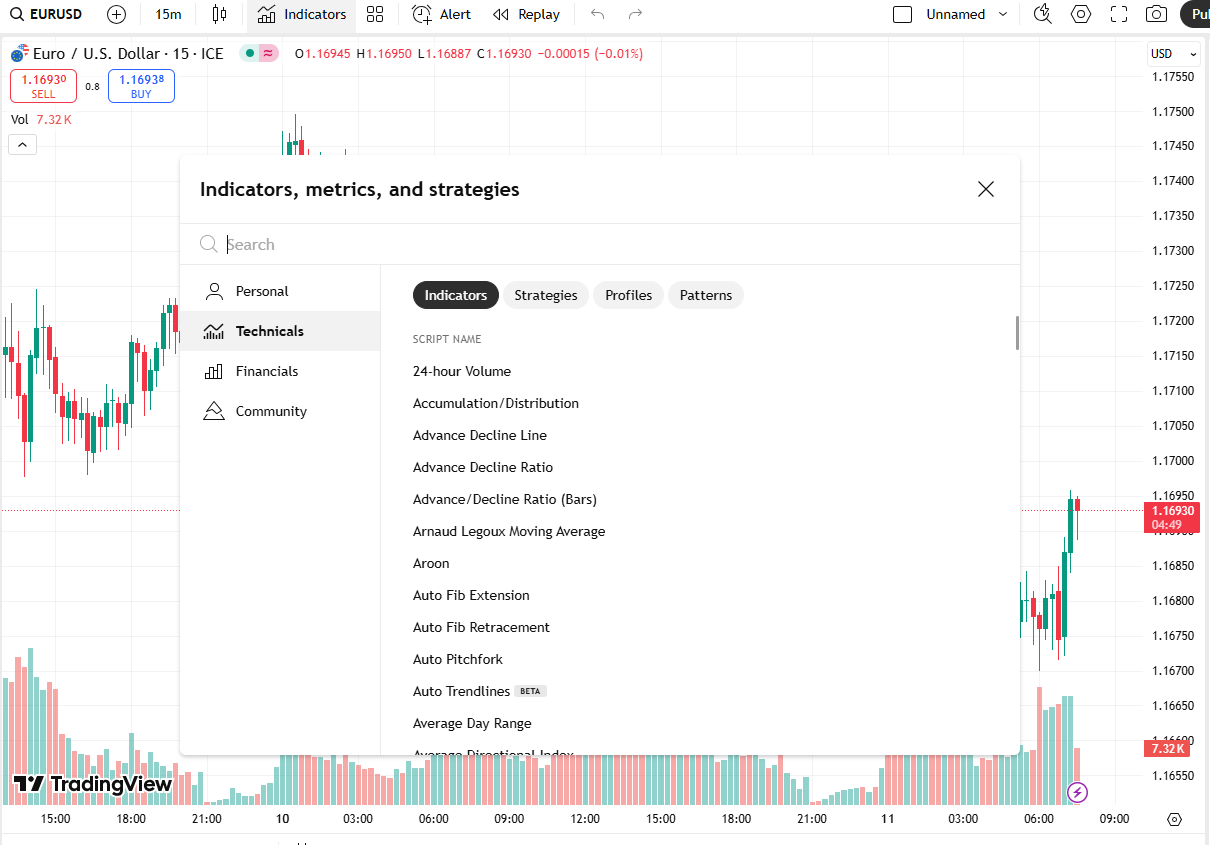This screenshot has width=1210, height=845.
Task: Click the pink approximately-equal data icon
Action: (268, 53)
